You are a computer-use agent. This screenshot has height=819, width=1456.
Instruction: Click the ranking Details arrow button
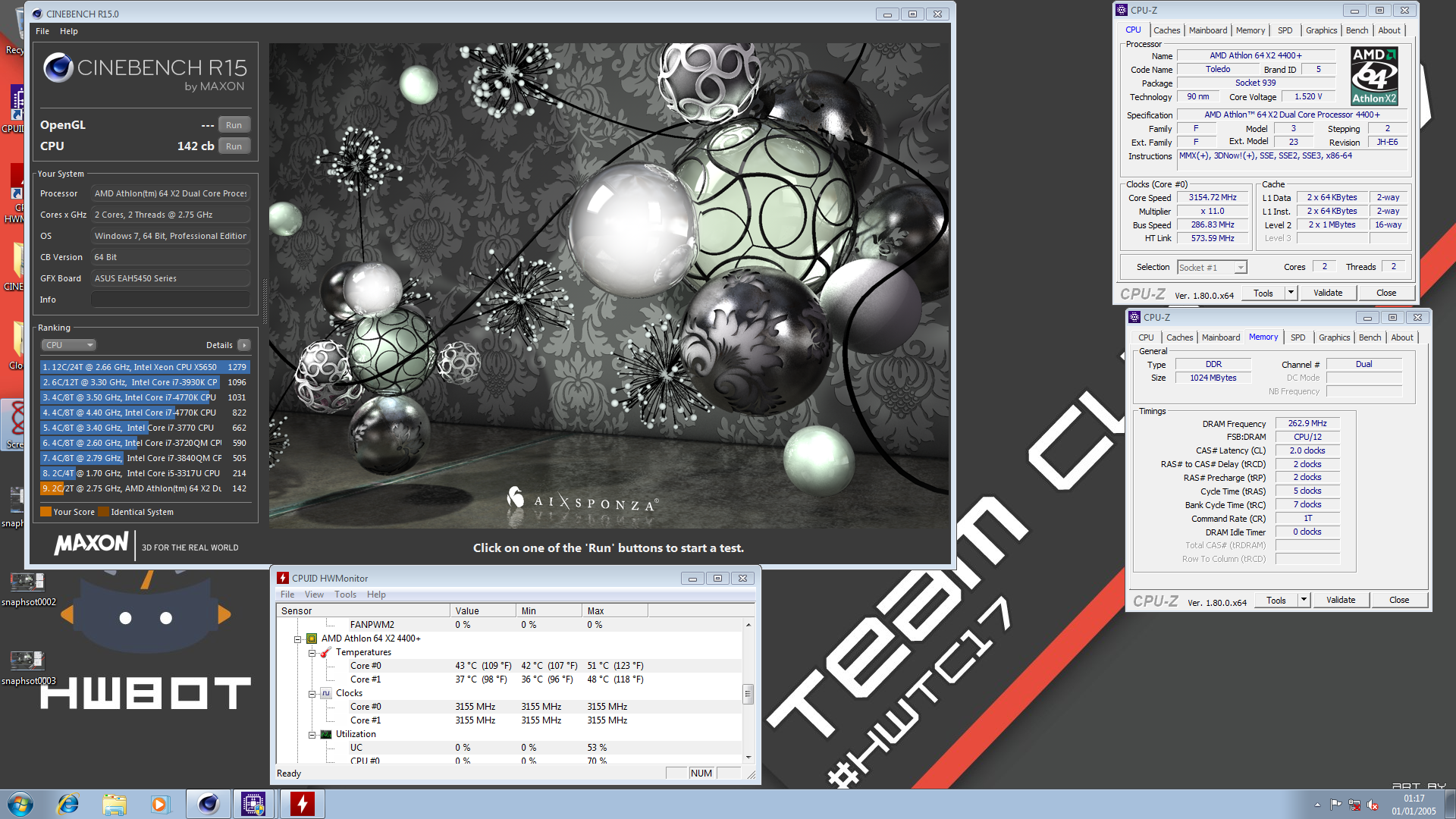(x=244, y=345)
